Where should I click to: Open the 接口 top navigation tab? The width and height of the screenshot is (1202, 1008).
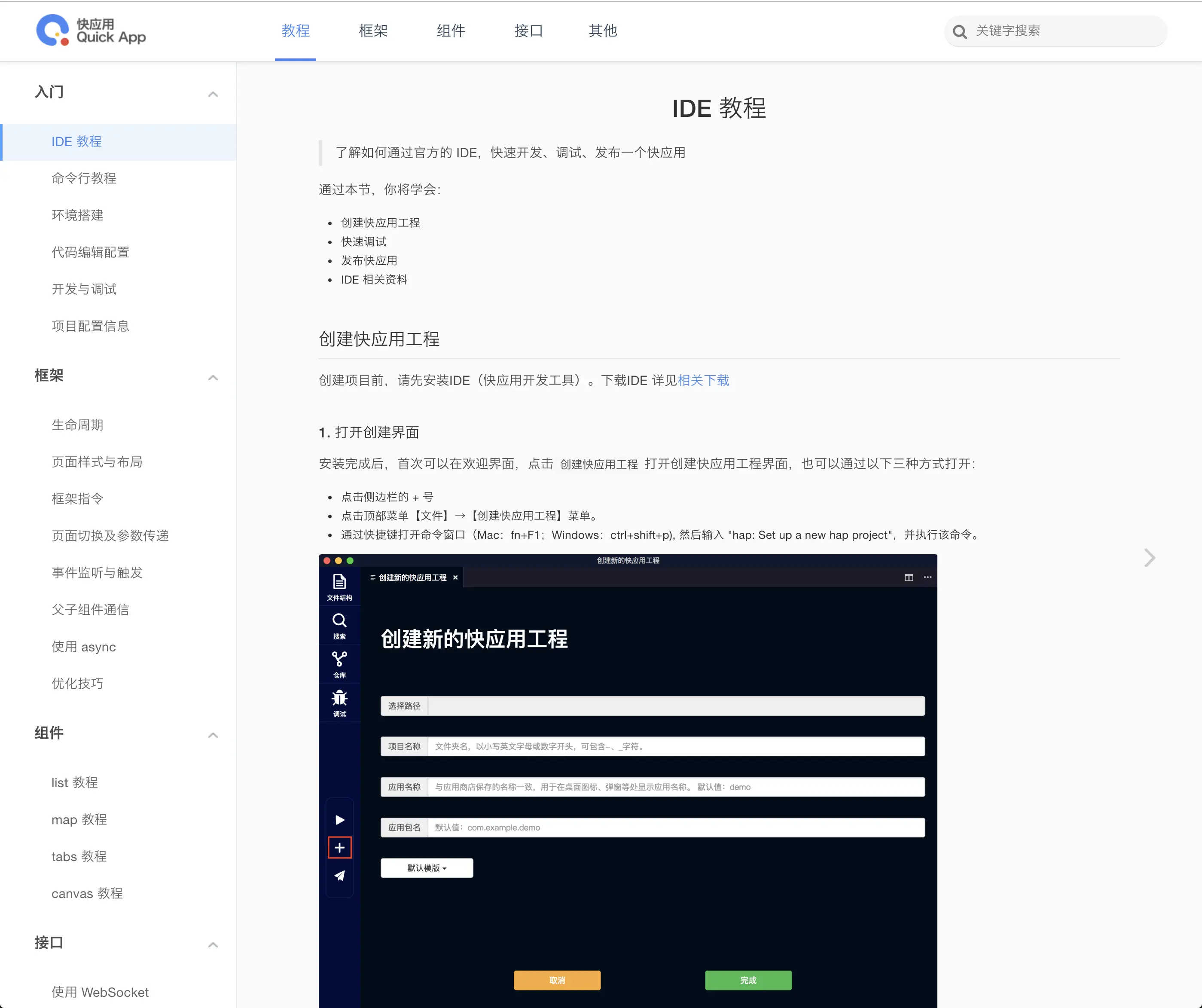[528, 31]
